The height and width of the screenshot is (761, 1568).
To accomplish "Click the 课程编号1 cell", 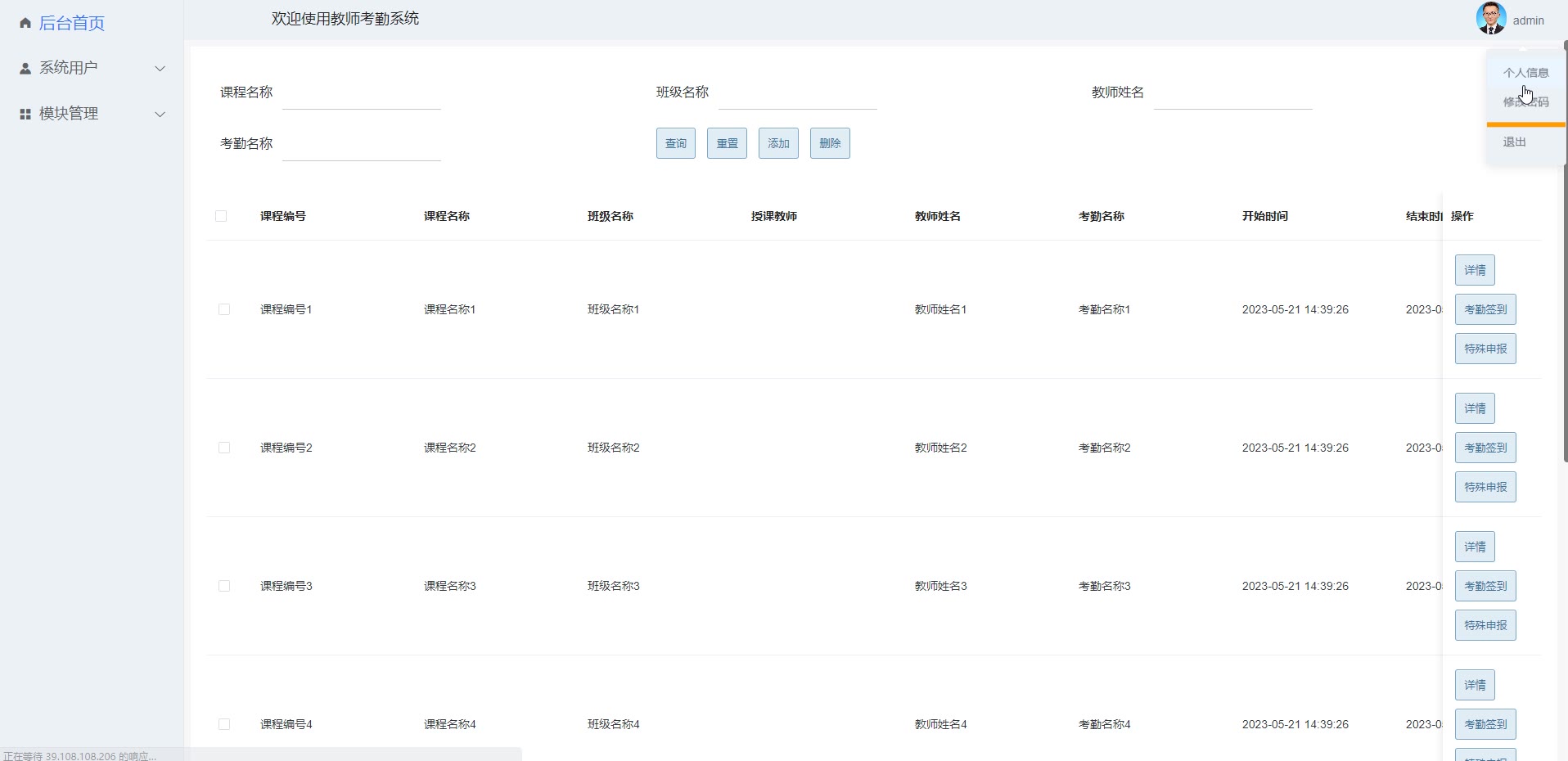I will (x=286, y=309).
